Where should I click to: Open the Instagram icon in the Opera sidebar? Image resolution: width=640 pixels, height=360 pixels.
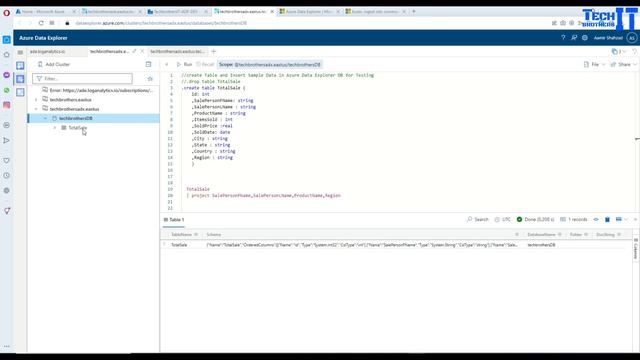point(7,105)
